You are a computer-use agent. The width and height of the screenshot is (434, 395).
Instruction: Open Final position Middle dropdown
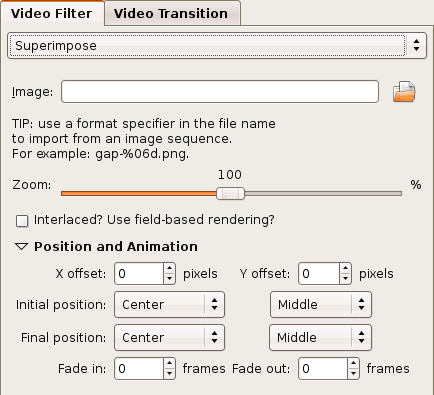[x=320, y=337]
